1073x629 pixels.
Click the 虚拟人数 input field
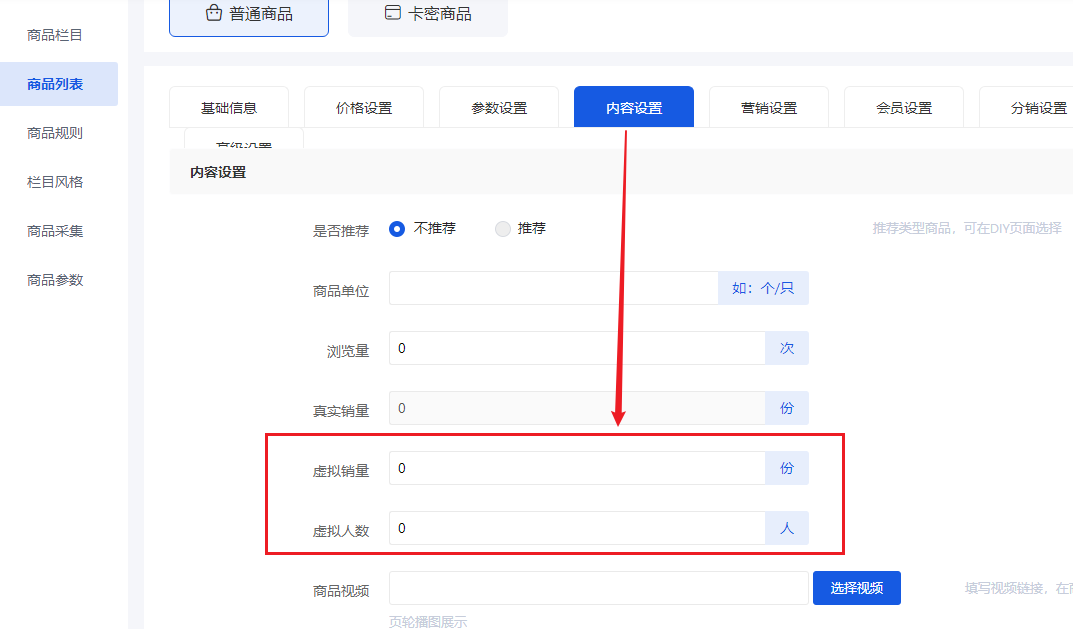[577, 528]
